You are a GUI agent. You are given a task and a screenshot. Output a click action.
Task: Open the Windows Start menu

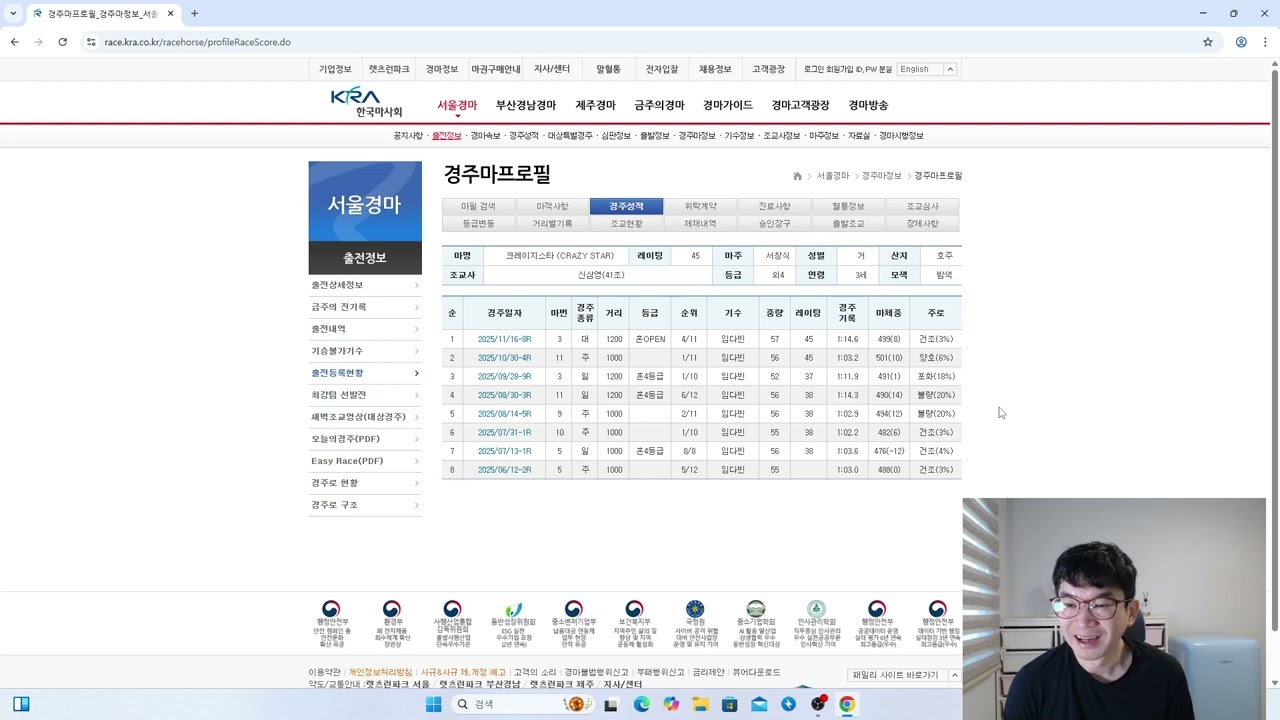433,704
